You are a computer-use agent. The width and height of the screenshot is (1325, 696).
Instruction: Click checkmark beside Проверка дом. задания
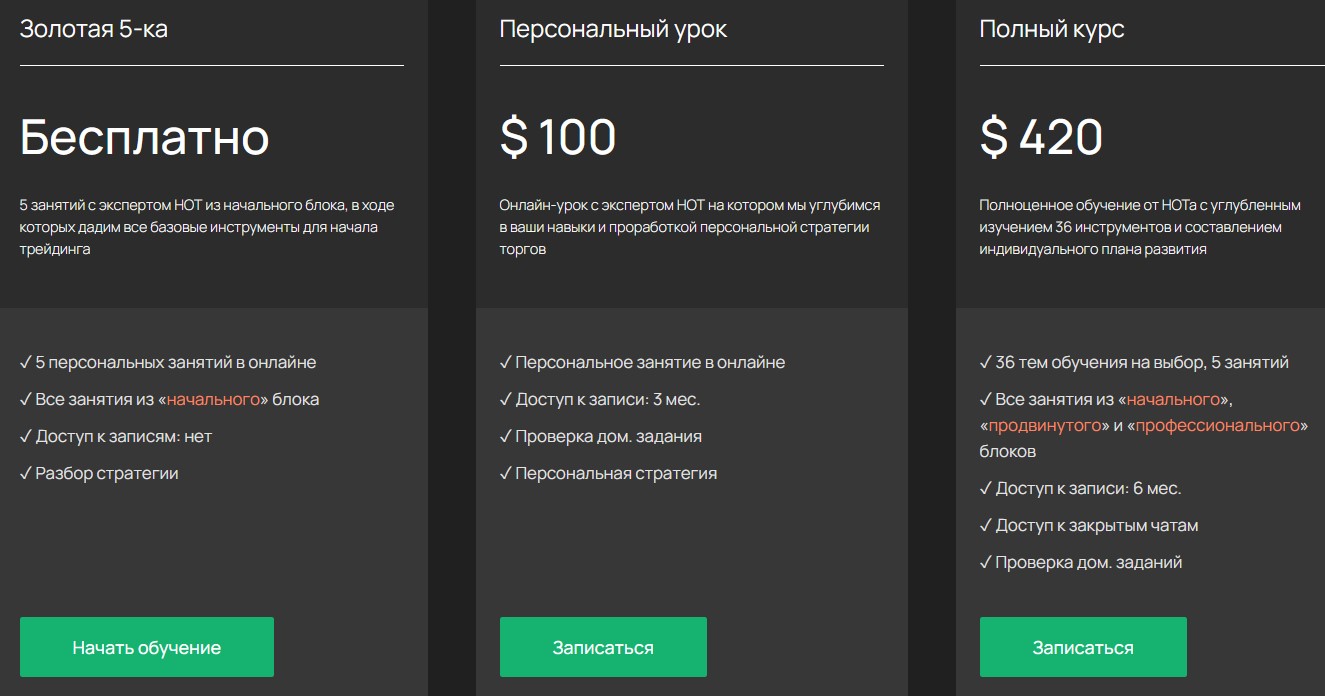[x=506, y=436]
